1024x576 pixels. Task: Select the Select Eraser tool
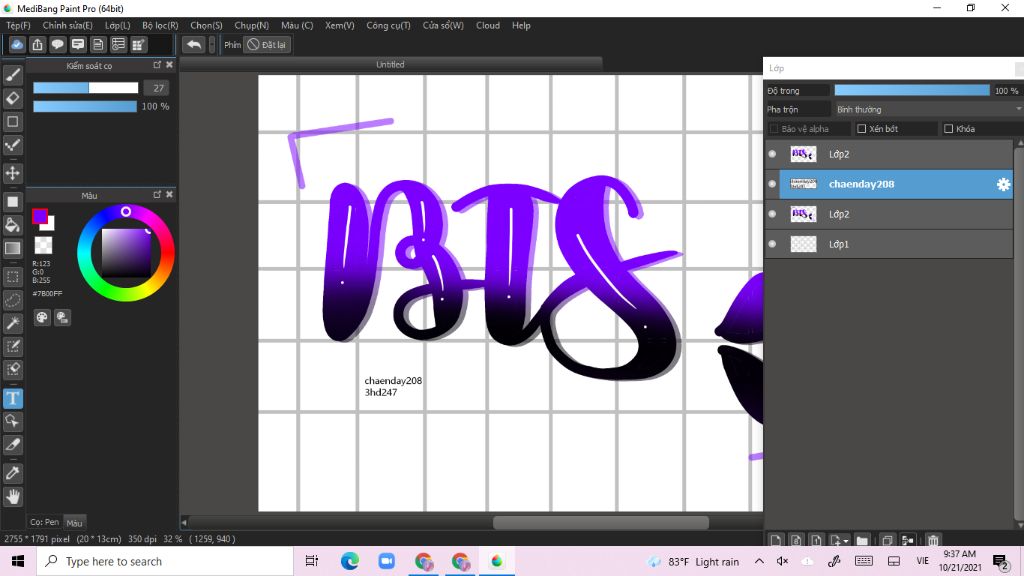pyautogui.click(x=12, y=370)
